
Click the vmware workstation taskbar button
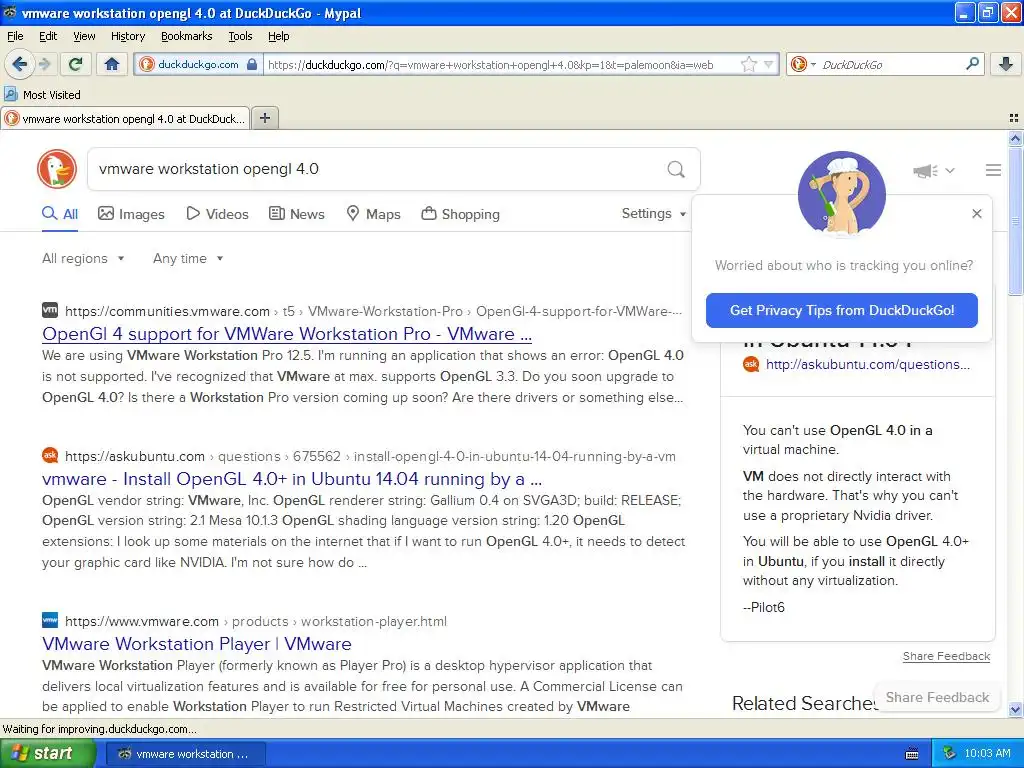click(x=185, y=754)
